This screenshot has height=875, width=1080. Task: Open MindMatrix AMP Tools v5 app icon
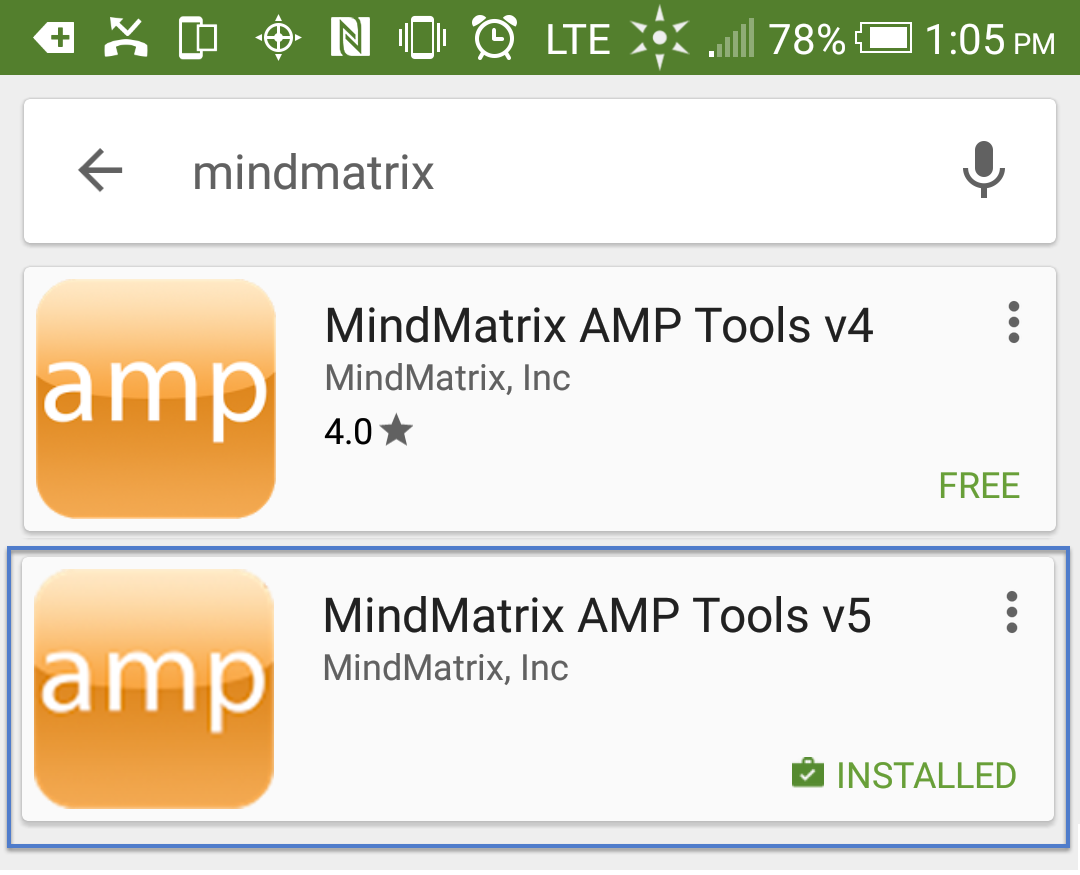point(154,688)
